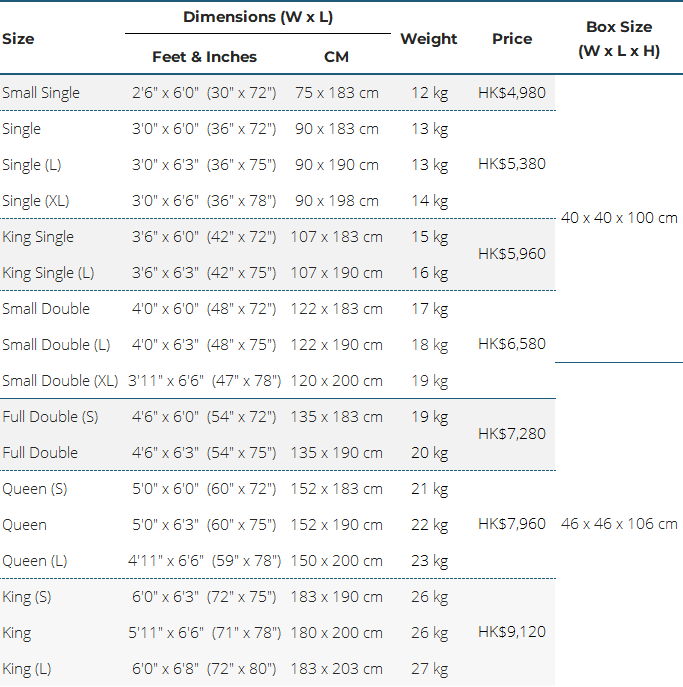Click the Price column header
The image size is (683, 687).
pos(512,39)
